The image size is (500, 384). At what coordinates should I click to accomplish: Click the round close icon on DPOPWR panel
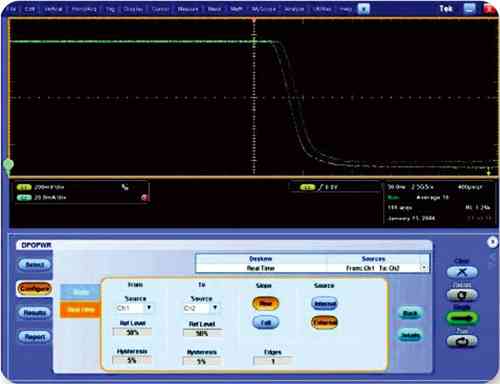pyautogui.click(x=492, y=242)
